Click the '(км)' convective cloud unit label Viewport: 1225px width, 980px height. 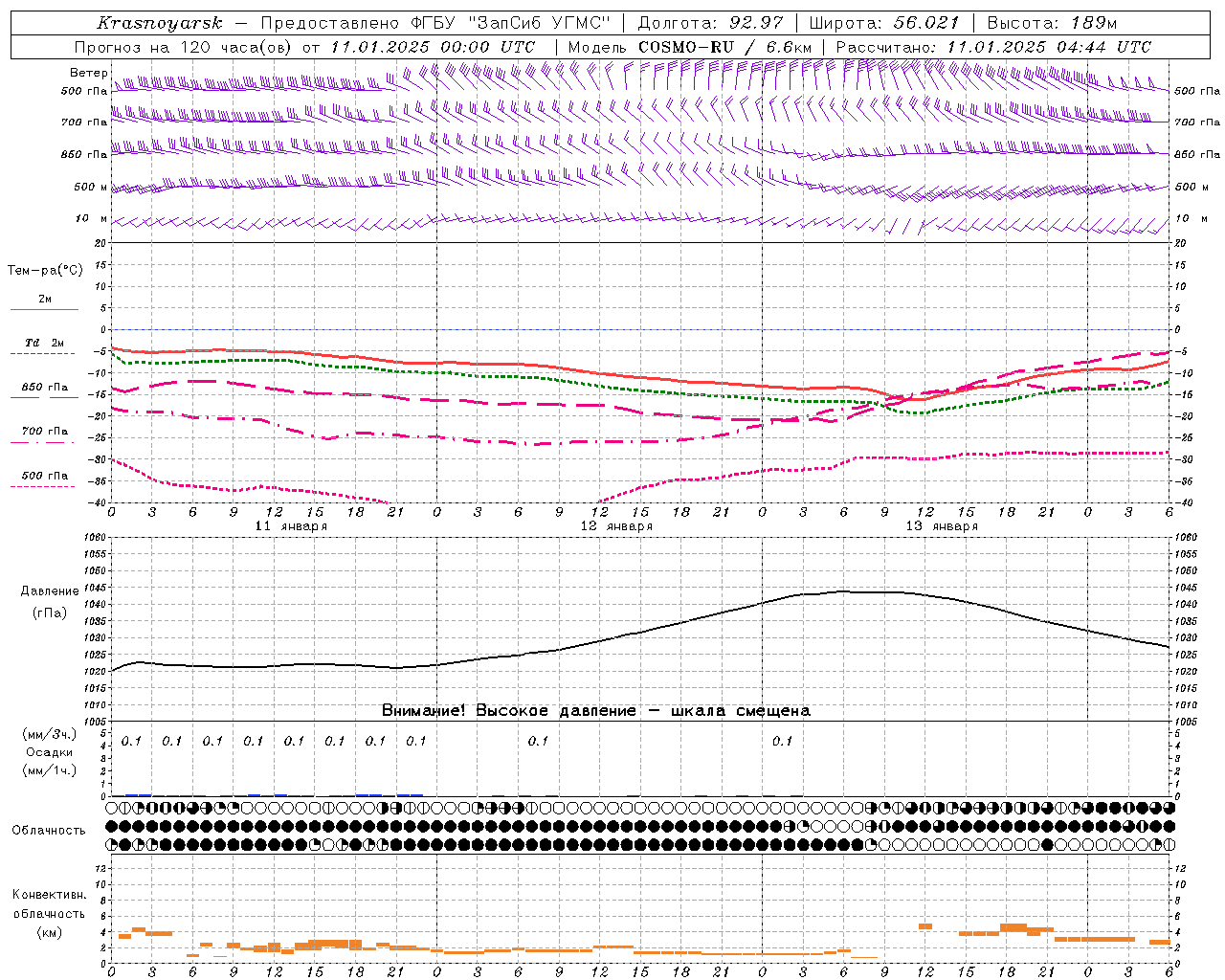[50, 932]
